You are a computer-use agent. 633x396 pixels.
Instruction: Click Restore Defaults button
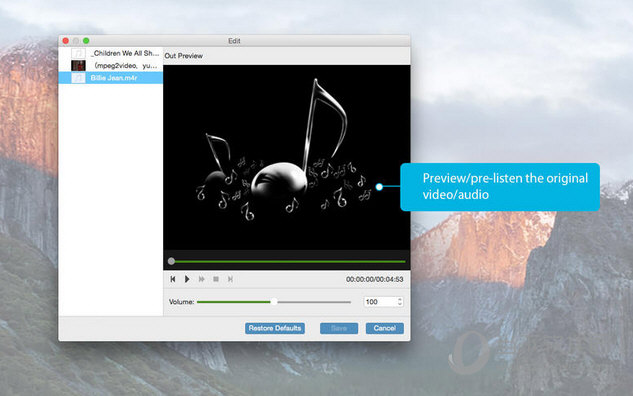(275, 328)
